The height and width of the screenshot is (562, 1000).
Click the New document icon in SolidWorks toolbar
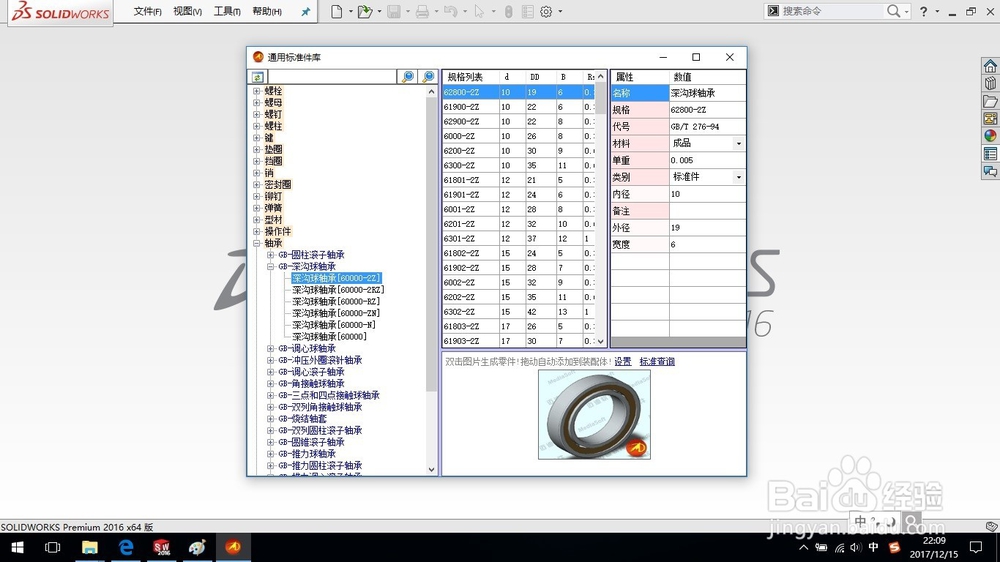[x=337, y=11]
